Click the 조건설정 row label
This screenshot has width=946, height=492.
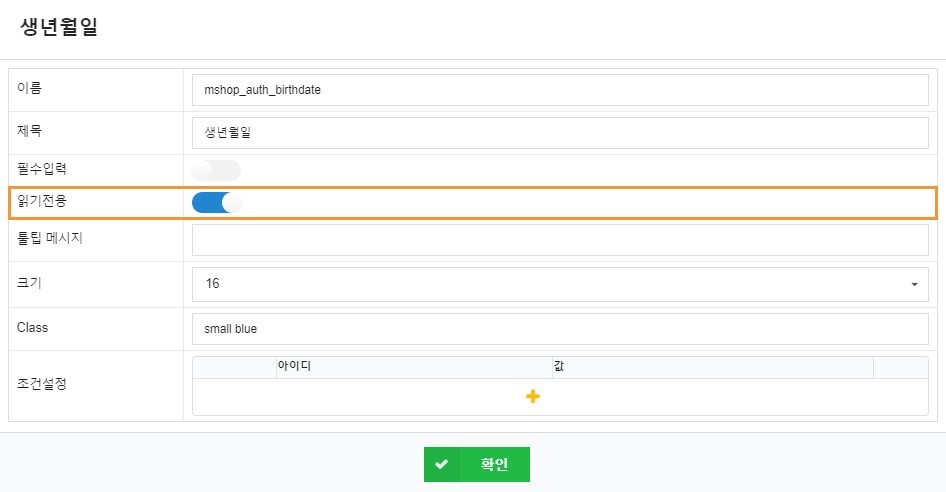pyautogui.click(x=43, y=384)
